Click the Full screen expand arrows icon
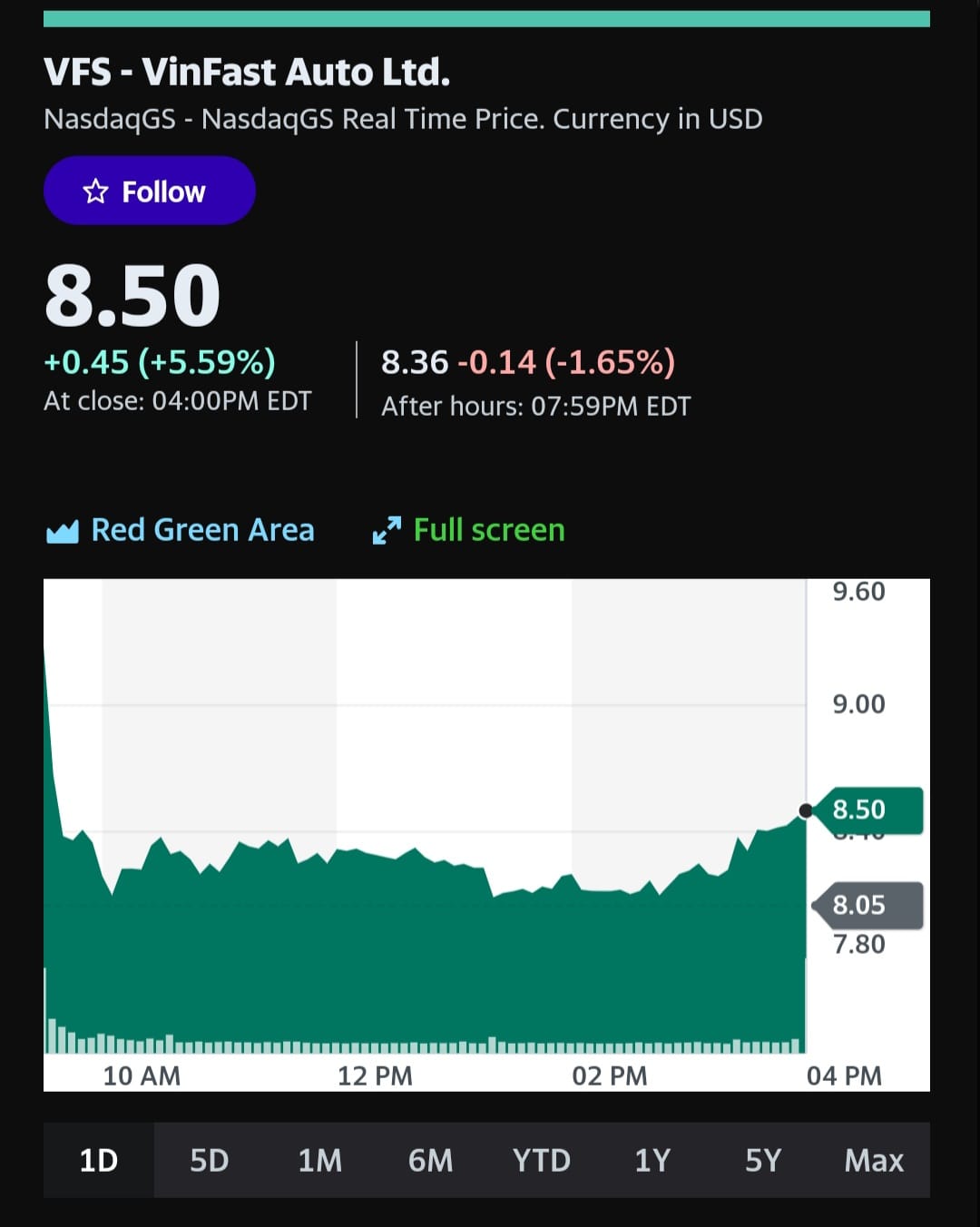 pos(387,530)
